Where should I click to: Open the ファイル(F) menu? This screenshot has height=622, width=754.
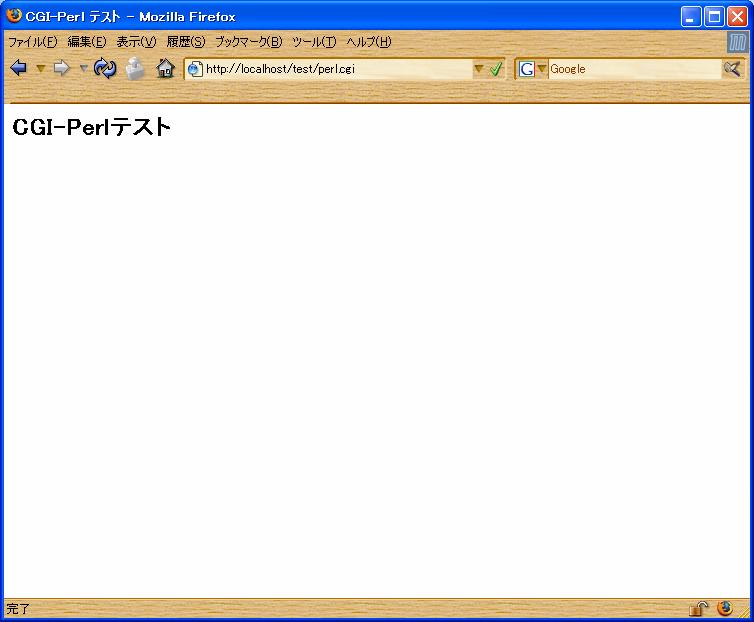(x=33, y=42)
